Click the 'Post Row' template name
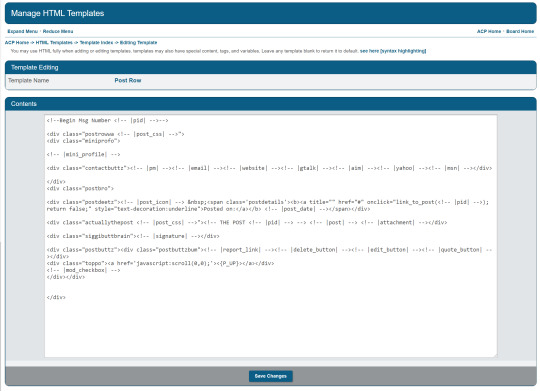 128,80
